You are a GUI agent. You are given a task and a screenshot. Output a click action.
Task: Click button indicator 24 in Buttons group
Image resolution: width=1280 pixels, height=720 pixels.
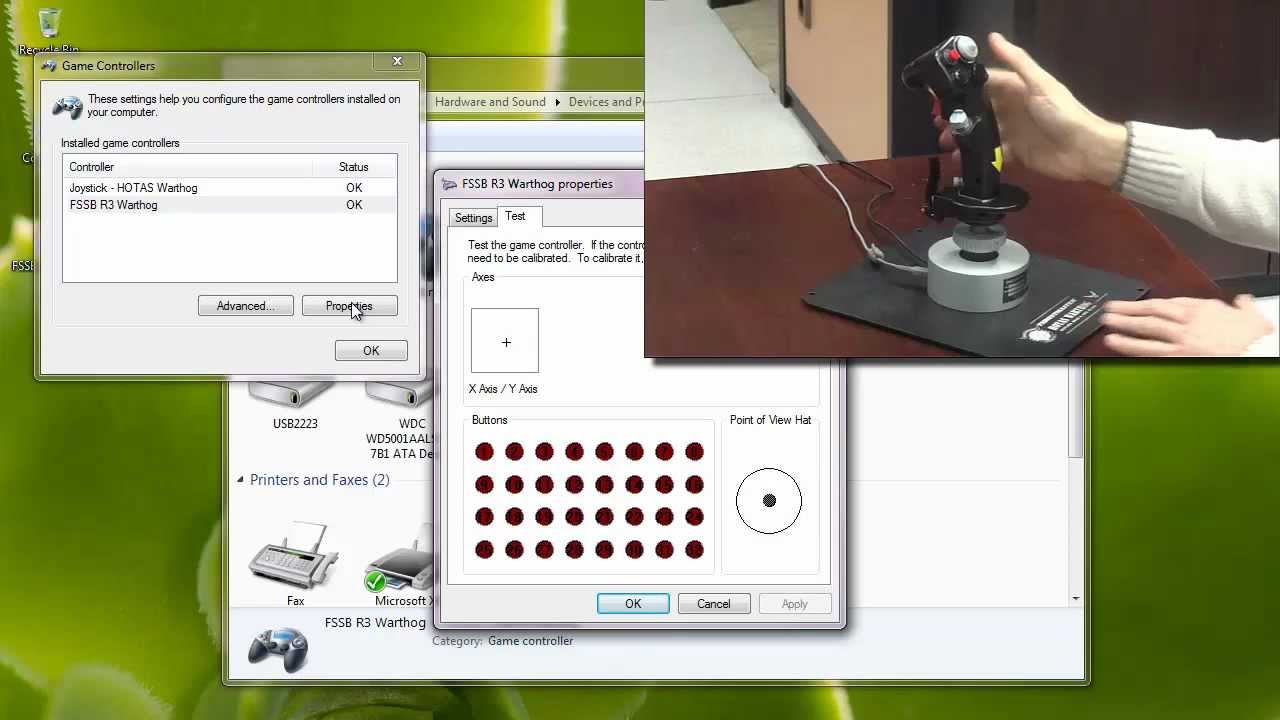[x=694, y=517]
